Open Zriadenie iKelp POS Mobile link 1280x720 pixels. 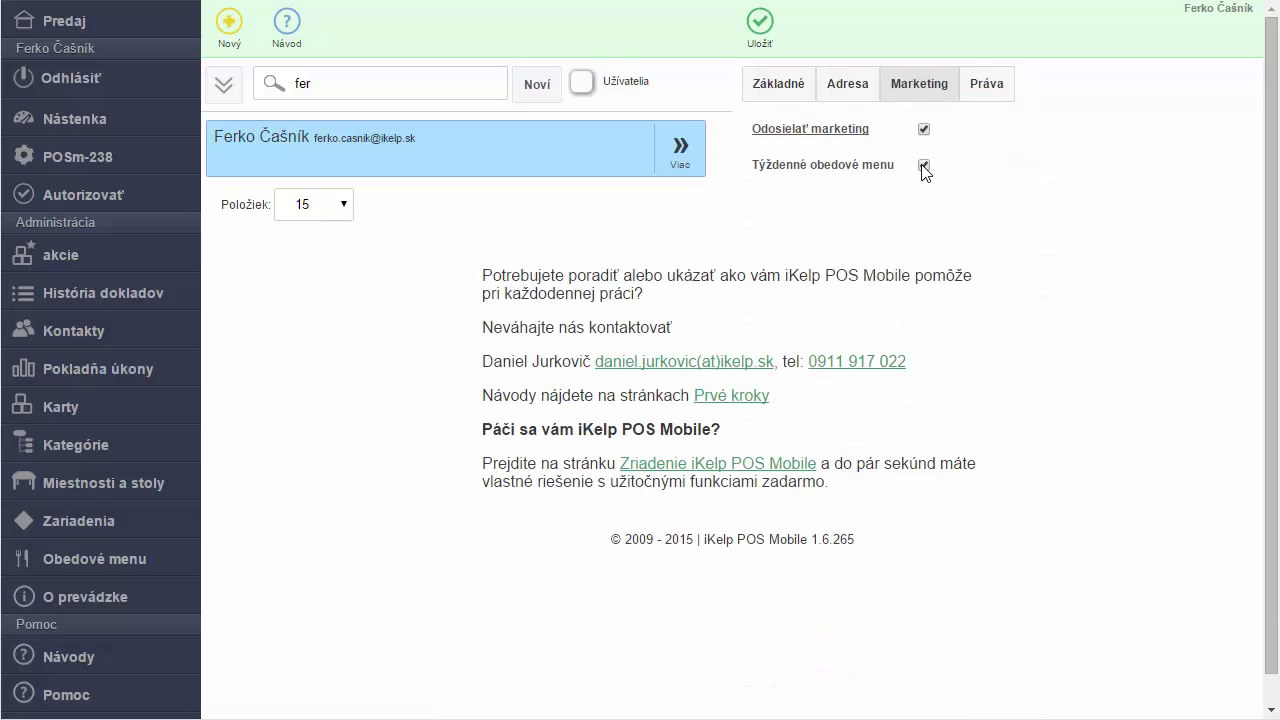tap(718, 464)
